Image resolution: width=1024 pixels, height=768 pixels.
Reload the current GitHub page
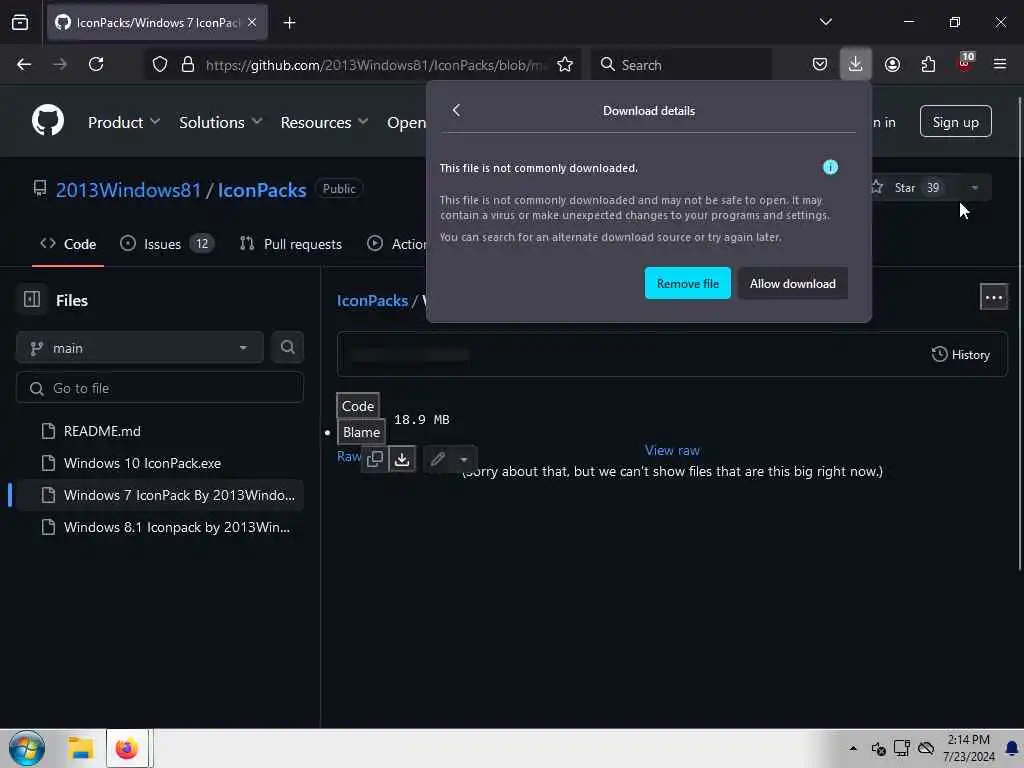96,64
